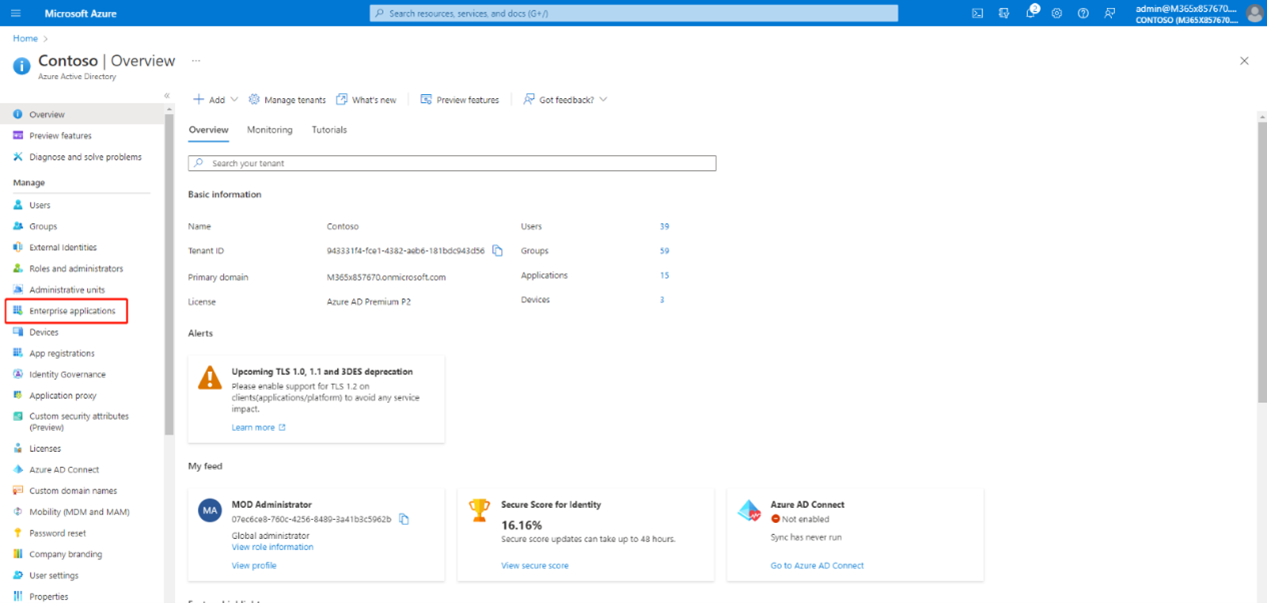Open Mobility (MDM and MAM)
Image resolution: width=1267 pixels, height=603 pixels.
(x=79, y=512)
